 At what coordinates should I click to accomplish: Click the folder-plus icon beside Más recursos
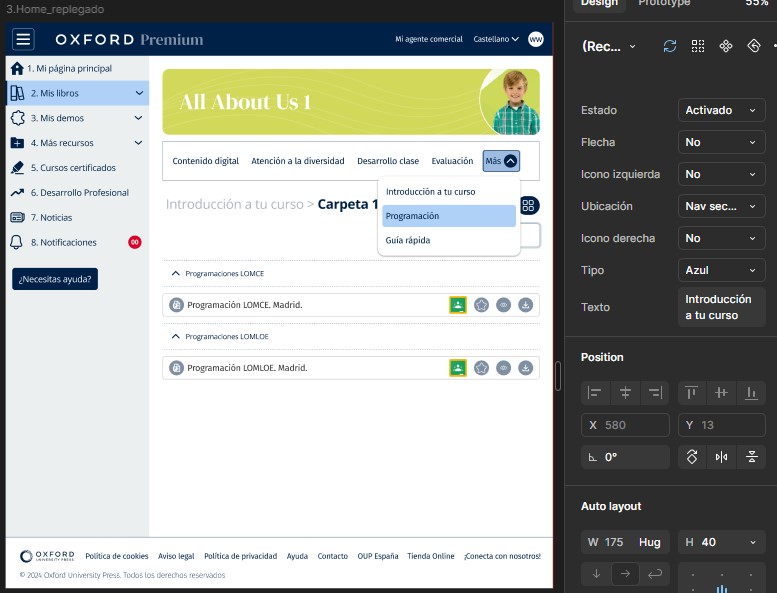[17, 143]
